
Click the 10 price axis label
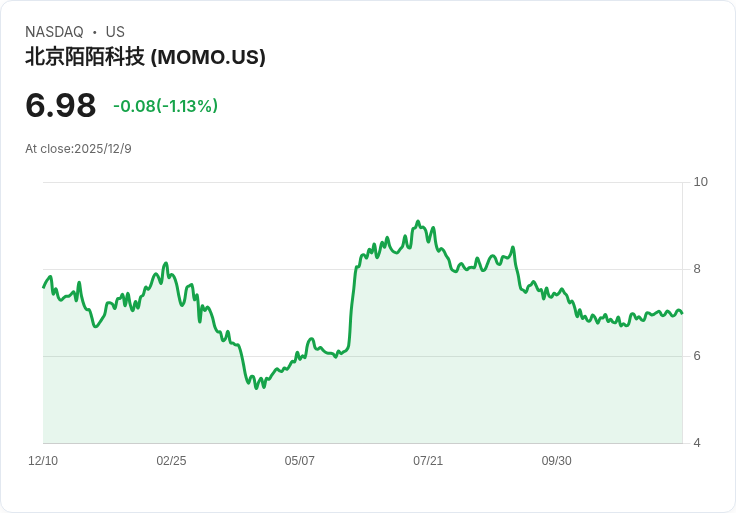[700, 182]
